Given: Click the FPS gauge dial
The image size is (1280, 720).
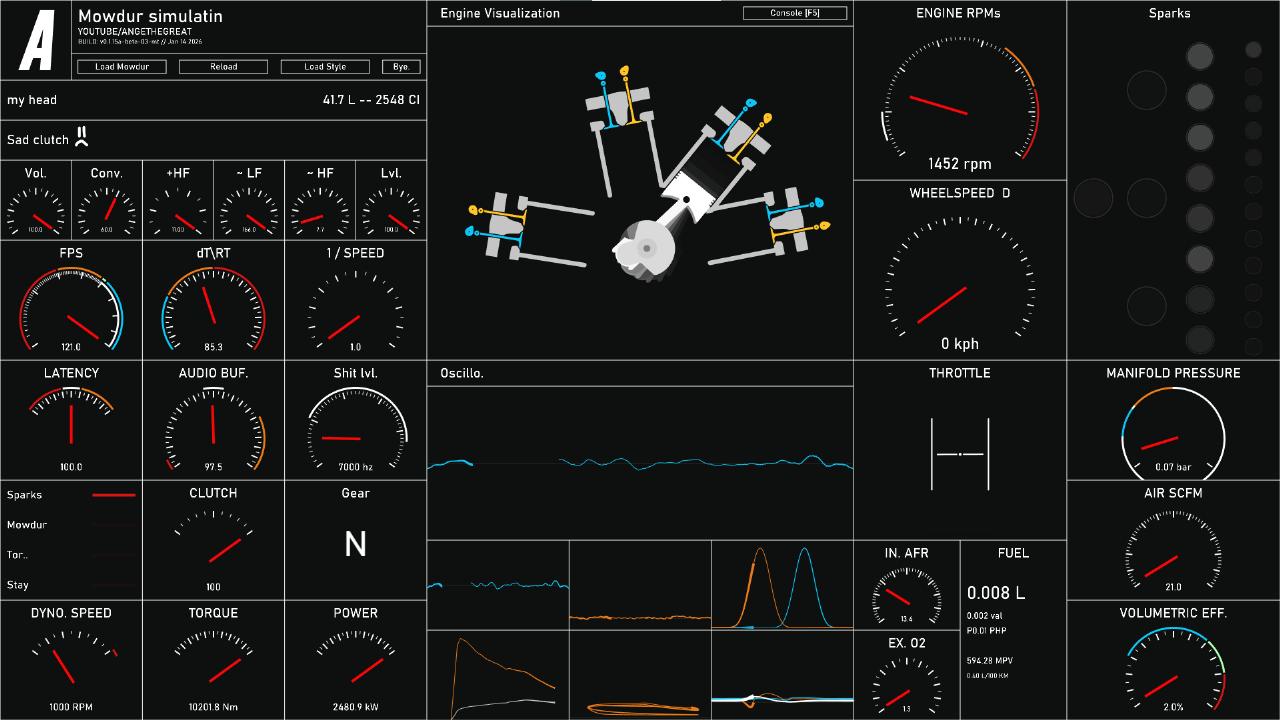Looking at the screenshot, I should point(71,312).
